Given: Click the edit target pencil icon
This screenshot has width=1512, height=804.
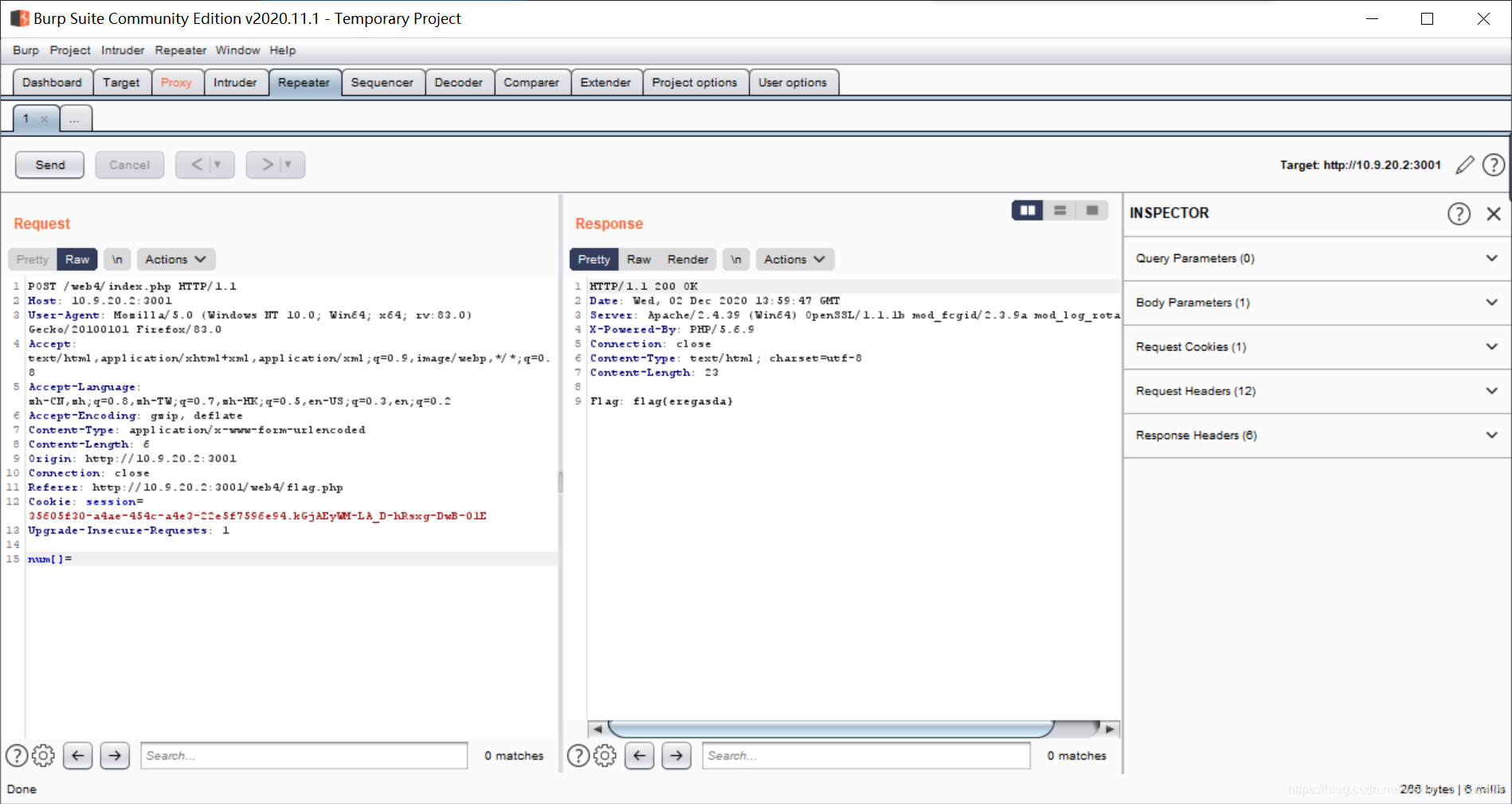Looking at the screenshot, I should pyautogui.click(x=1464, y=165).
